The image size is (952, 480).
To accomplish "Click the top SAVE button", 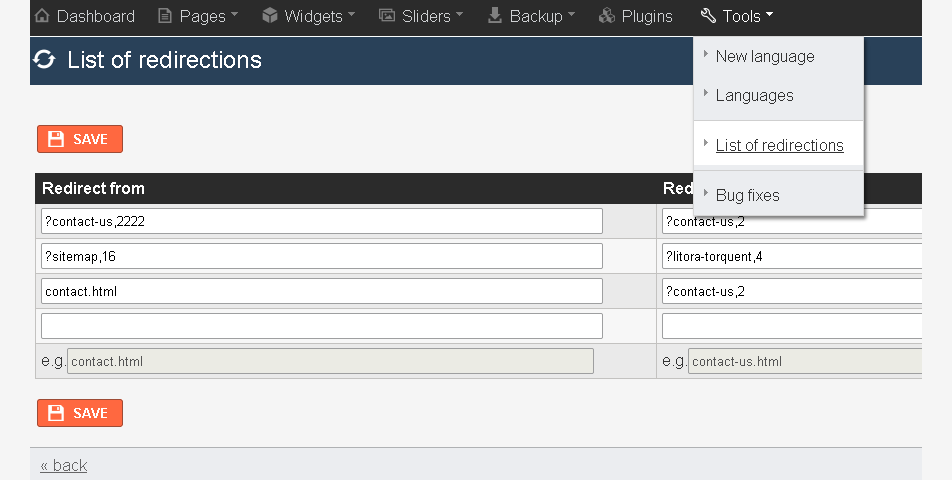I will (80, 139).
